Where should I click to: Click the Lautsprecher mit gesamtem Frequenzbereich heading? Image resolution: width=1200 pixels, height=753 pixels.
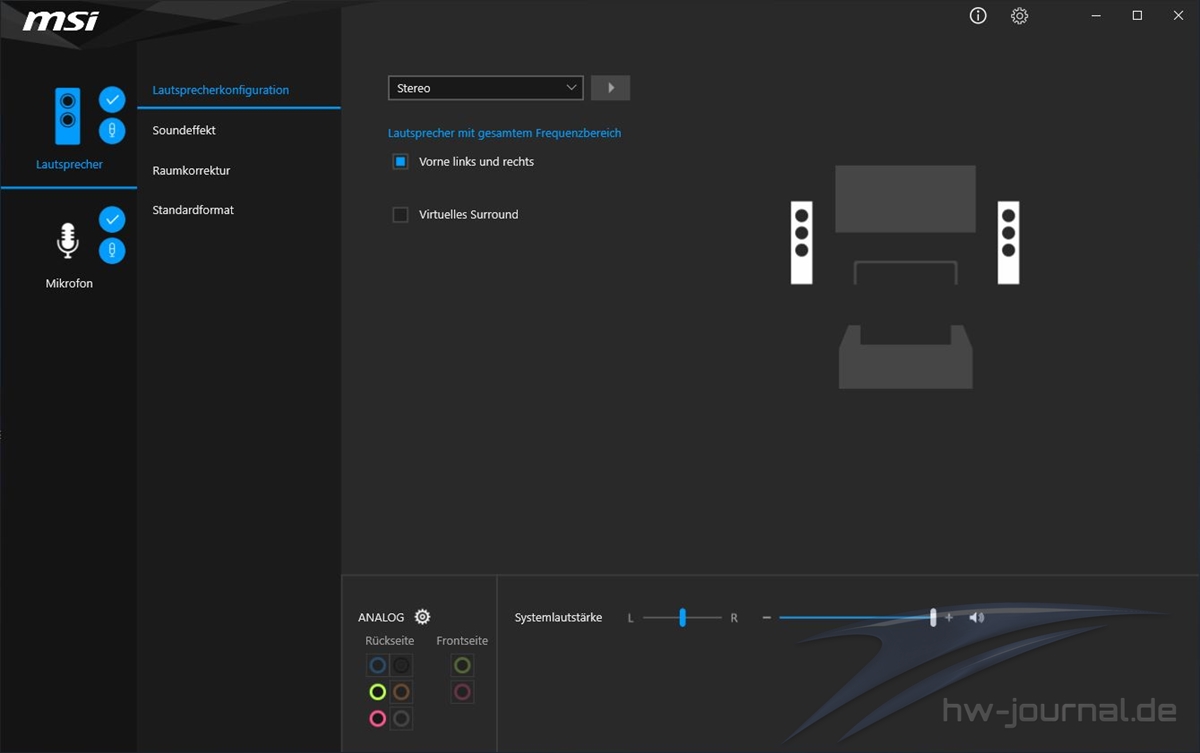505,133
